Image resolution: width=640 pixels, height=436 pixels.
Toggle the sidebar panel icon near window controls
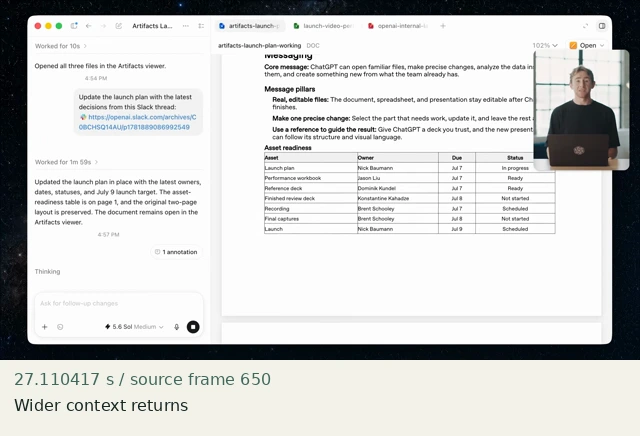(x=74, y=26)
